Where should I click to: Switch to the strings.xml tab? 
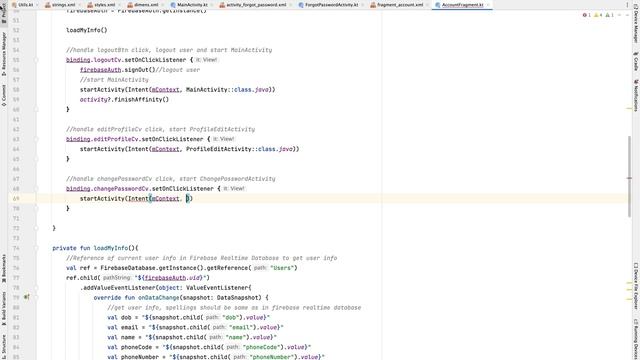(x=63, y=5)
